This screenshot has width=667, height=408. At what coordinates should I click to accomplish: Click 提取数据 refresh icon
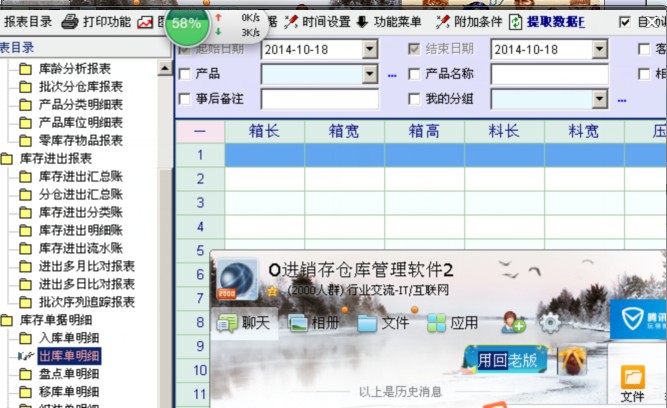516,21
